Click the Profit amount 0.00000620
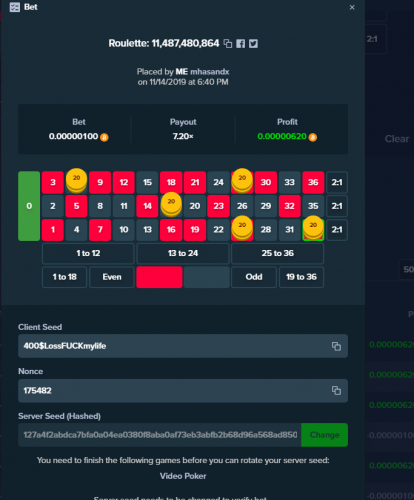 pos(282,136)
